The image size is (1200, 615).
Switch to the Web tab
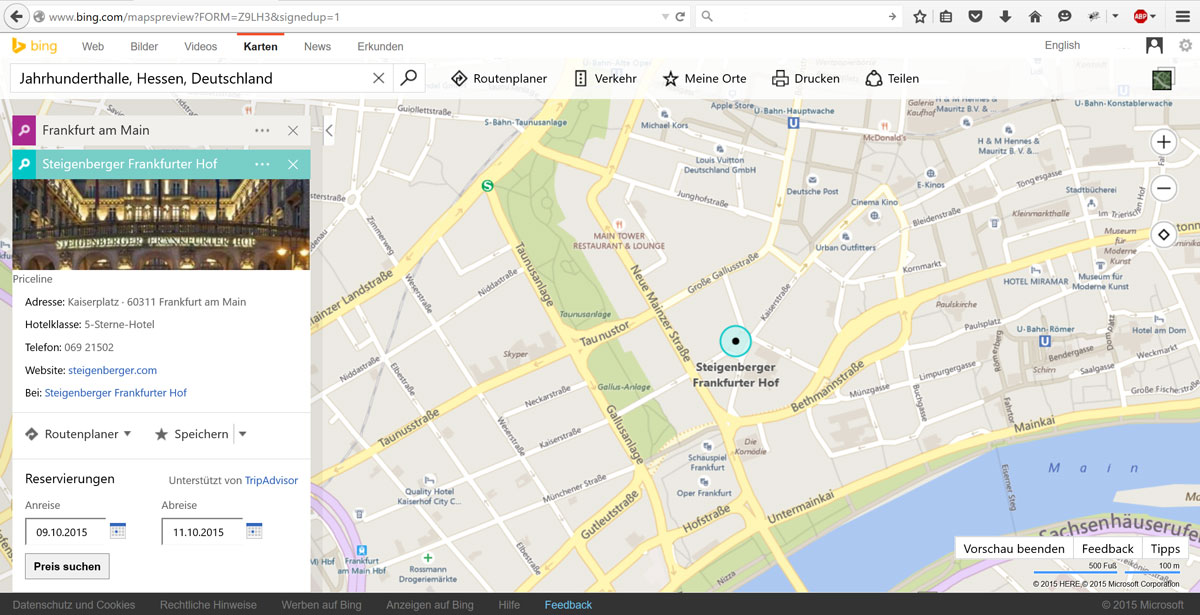(93, 46)
